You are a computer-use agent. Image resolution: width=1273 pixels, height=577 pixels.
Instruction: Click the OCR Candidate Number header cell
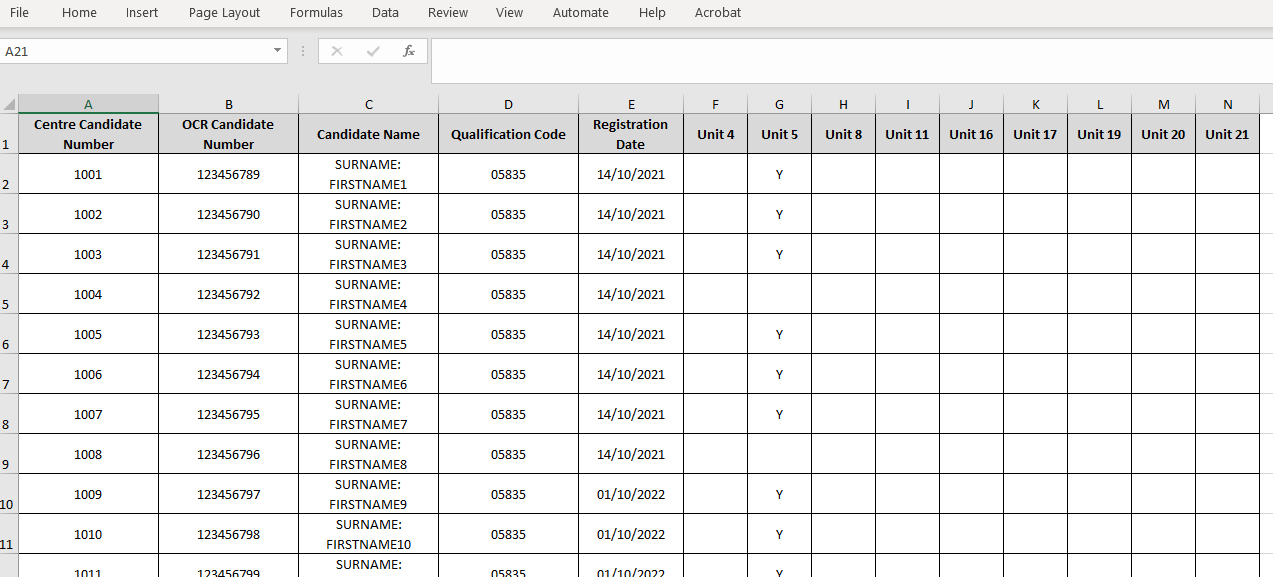click(228, 134)
